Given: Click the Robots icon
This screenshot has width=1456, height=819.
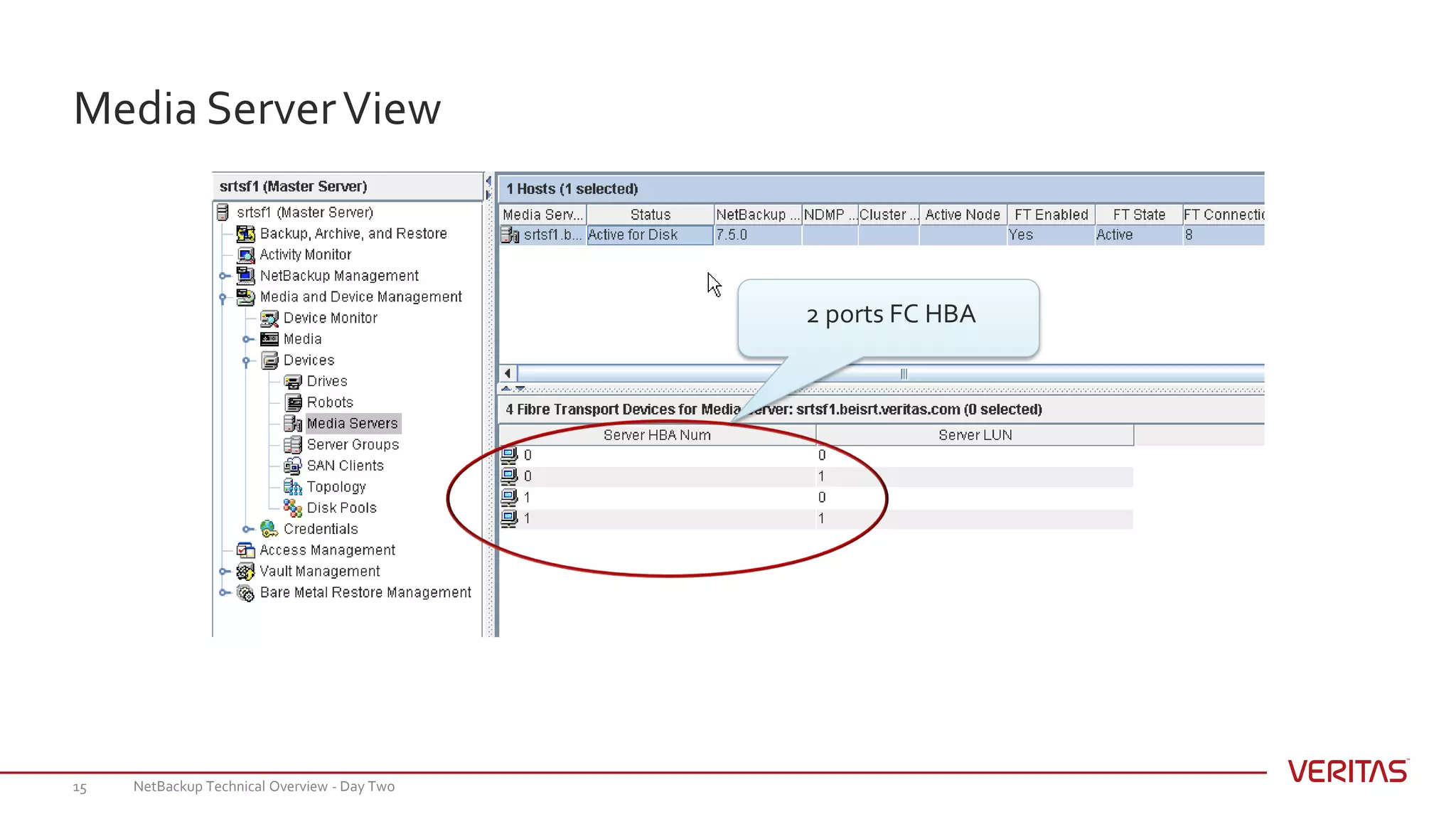Looking at the screenshot, I should click(293, 402).
